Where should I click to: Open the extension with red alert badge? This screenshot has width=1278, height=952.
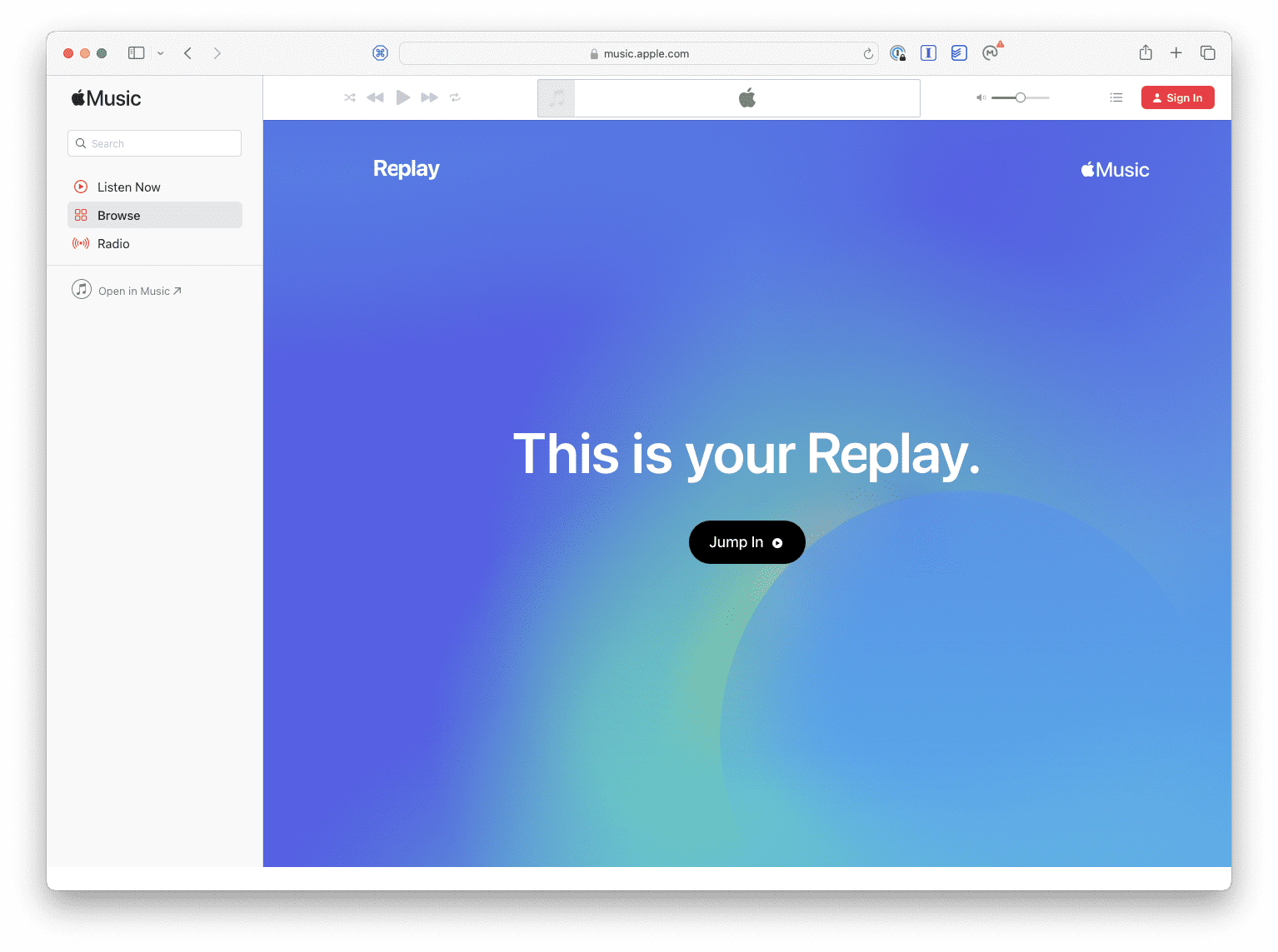[991, 52]
